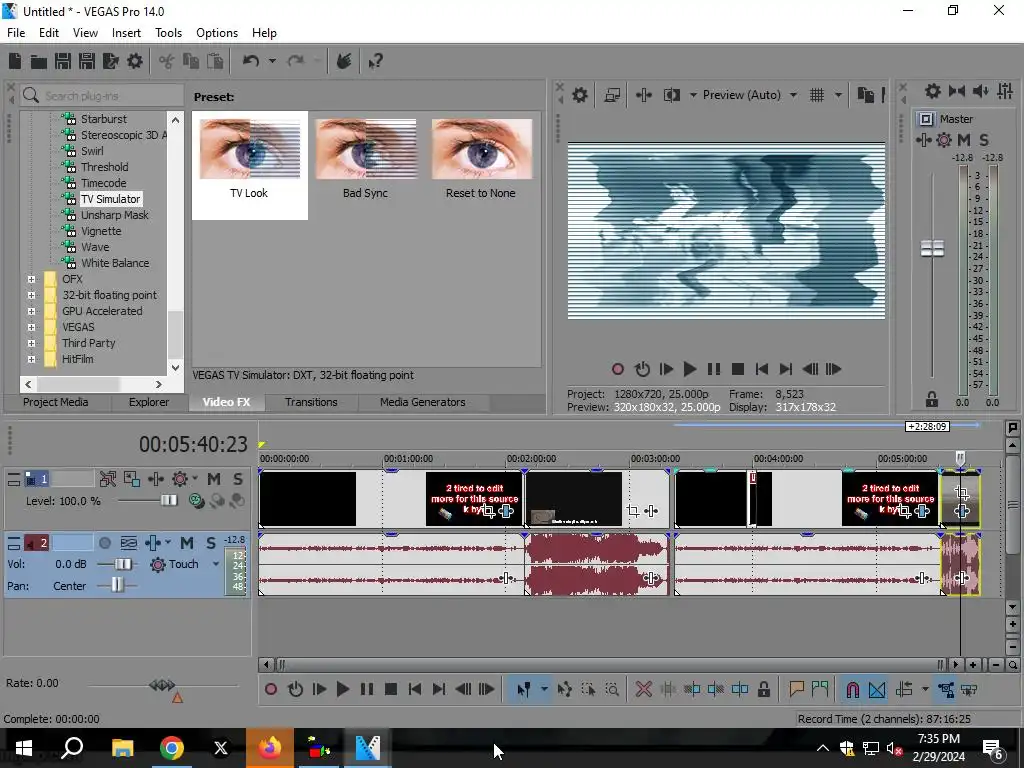This screenshot has width=1024, height=768.
Task: Expand the VEGAS plug-in folder
Action: (31, 327)
